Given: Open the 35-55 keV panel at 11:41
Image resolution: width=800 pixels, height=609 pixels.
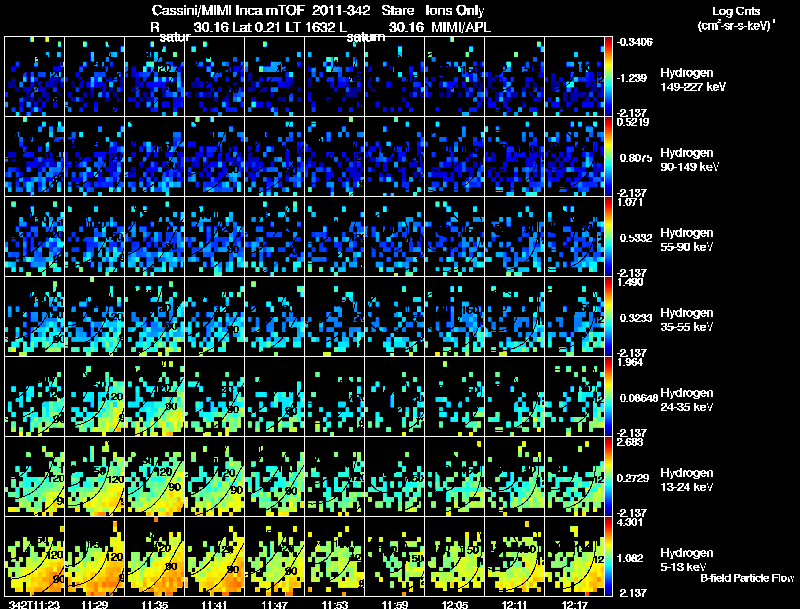Looking at the screenshot, I should coord(214,316).
